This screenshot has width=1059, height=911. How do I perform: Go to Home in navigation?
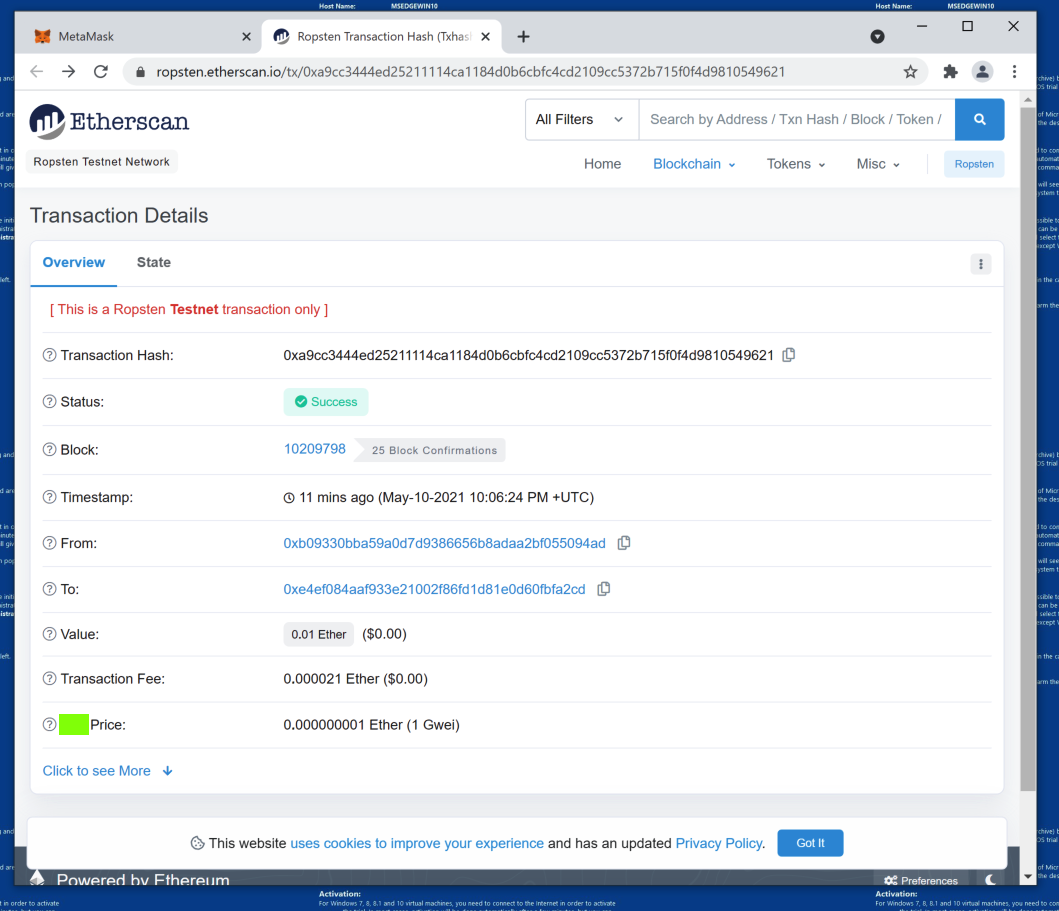pyautogui.click(x=602, y=164)
